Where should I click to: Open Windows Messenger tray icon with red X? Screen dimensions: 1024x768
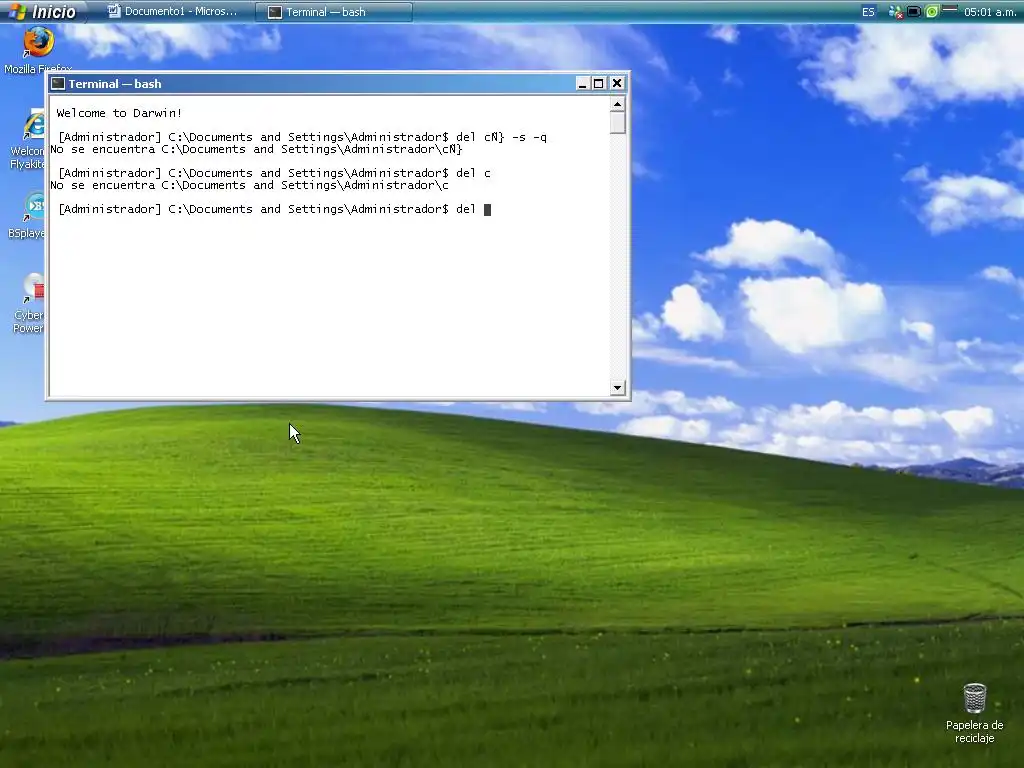[x=895, y=12]
